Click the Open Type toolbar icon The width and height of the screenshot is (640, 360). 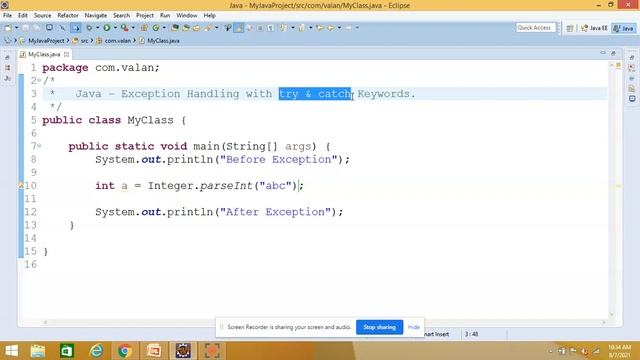coord(175,28)
